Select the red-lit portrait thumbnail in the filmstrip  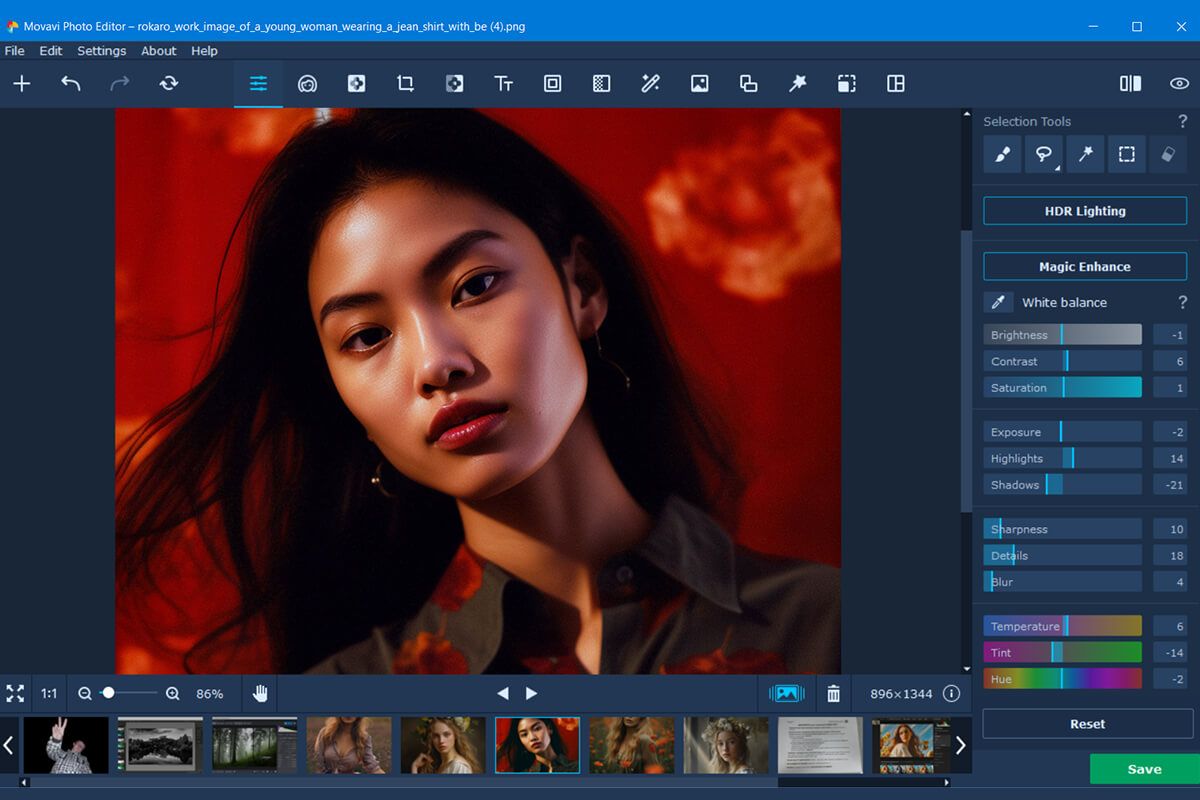[x=537, y=744]
